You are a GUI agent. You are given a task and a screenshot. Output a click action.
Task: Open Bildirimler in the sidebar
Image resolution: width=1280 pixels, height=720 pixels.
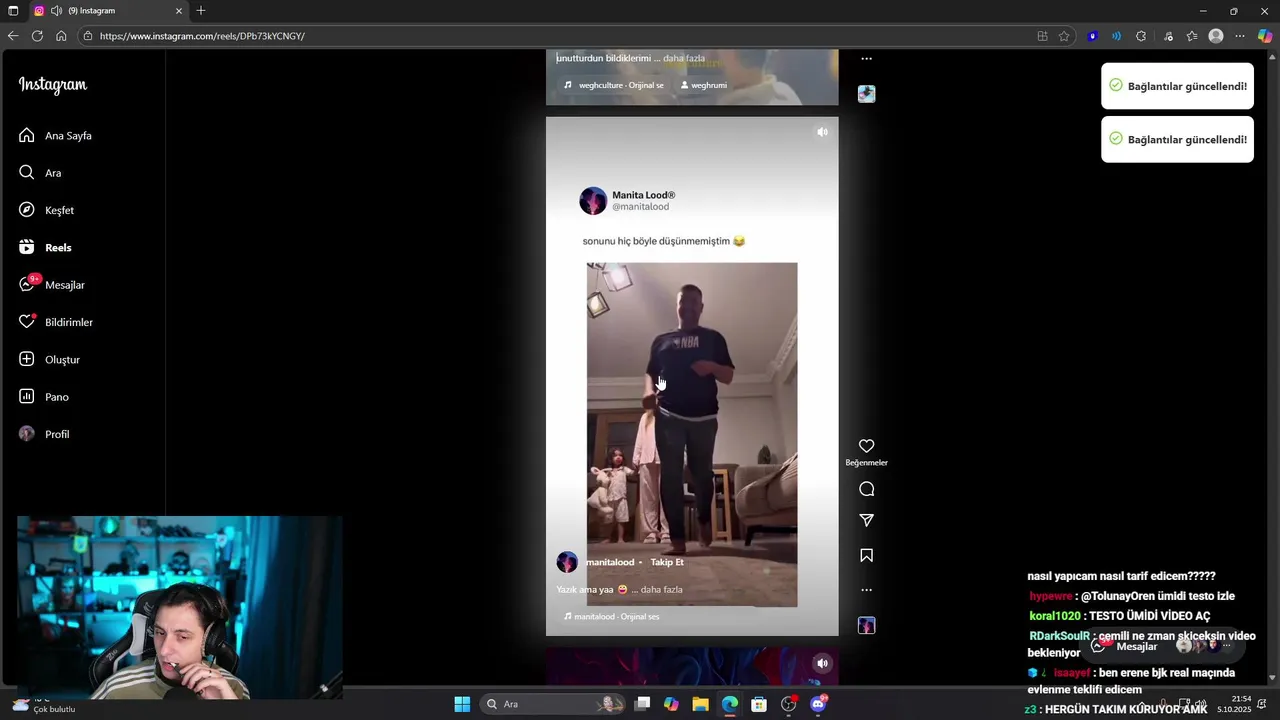56,322
